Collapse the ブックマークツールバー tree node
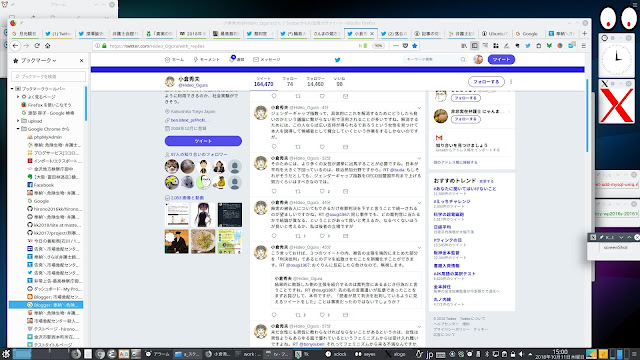Viewport: 640px width, 360px height. click(x=12, y=89)
